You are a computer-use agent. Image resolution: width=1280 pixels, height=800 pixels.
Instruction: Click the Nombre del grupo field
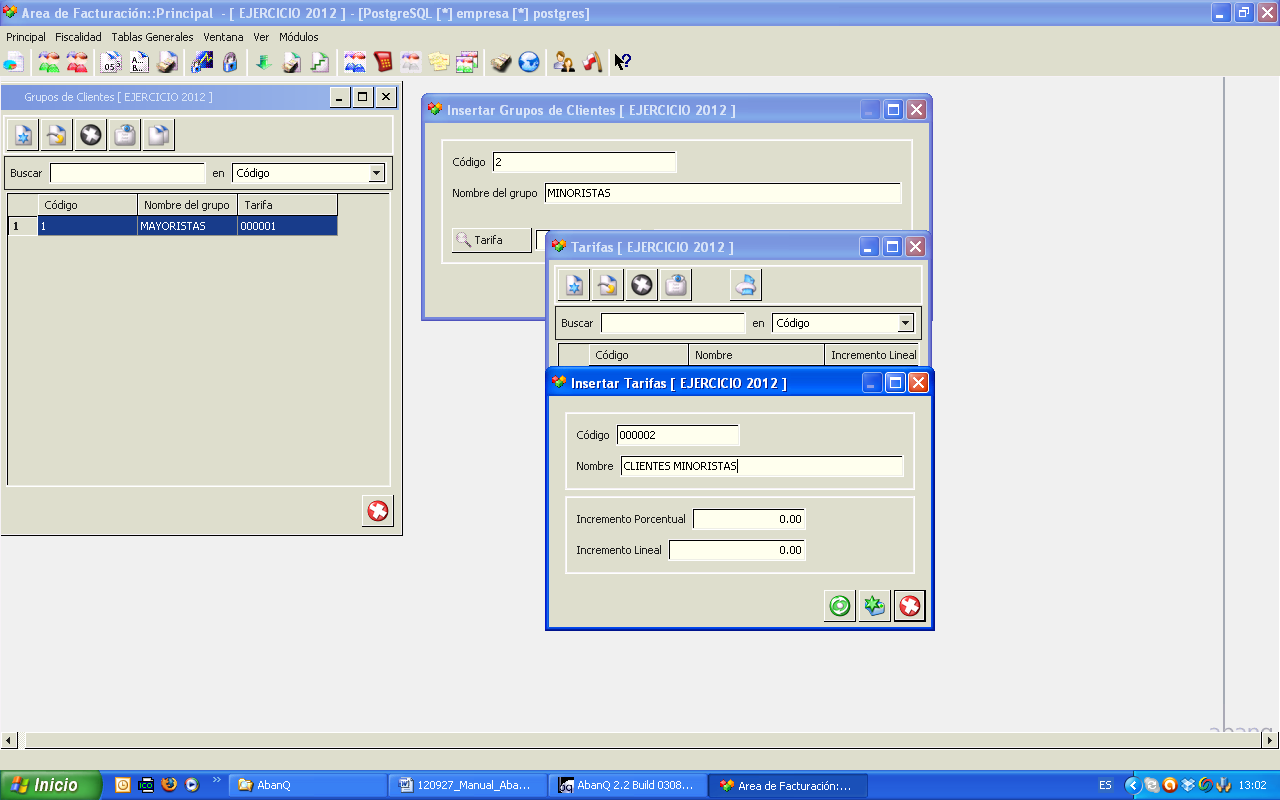pos(723,193)
